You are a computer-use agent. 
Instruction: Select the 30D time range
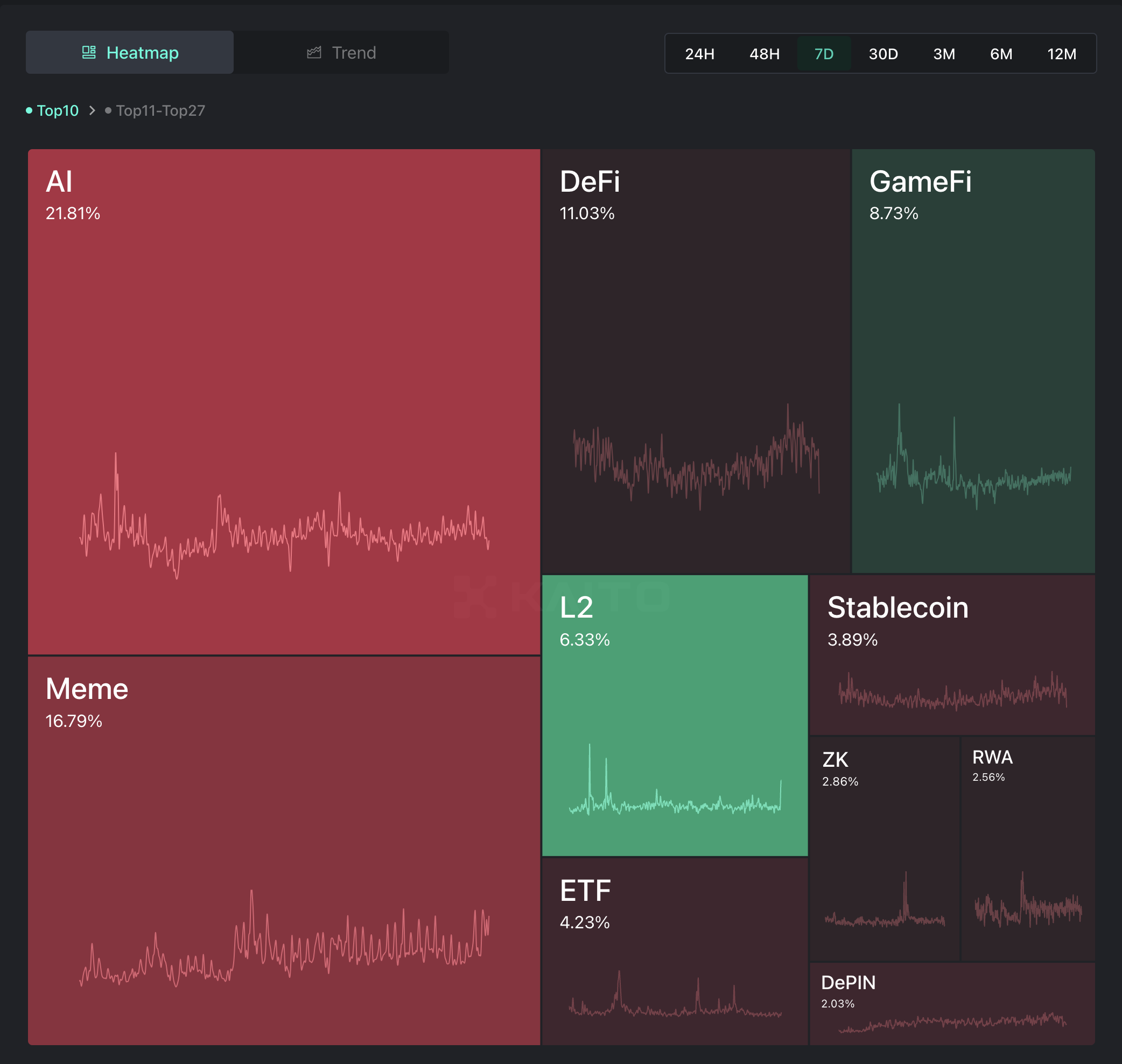point(883,54)
